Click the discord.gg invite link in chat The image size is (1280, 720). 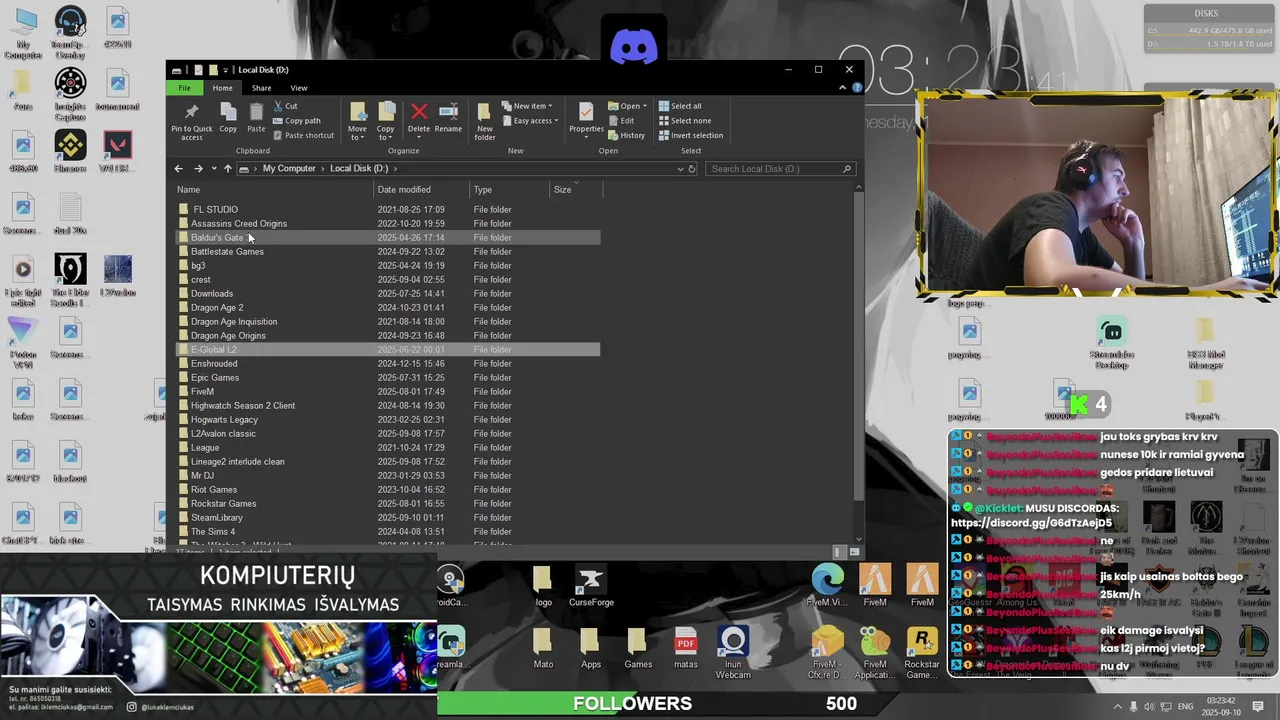point(1031,523)
